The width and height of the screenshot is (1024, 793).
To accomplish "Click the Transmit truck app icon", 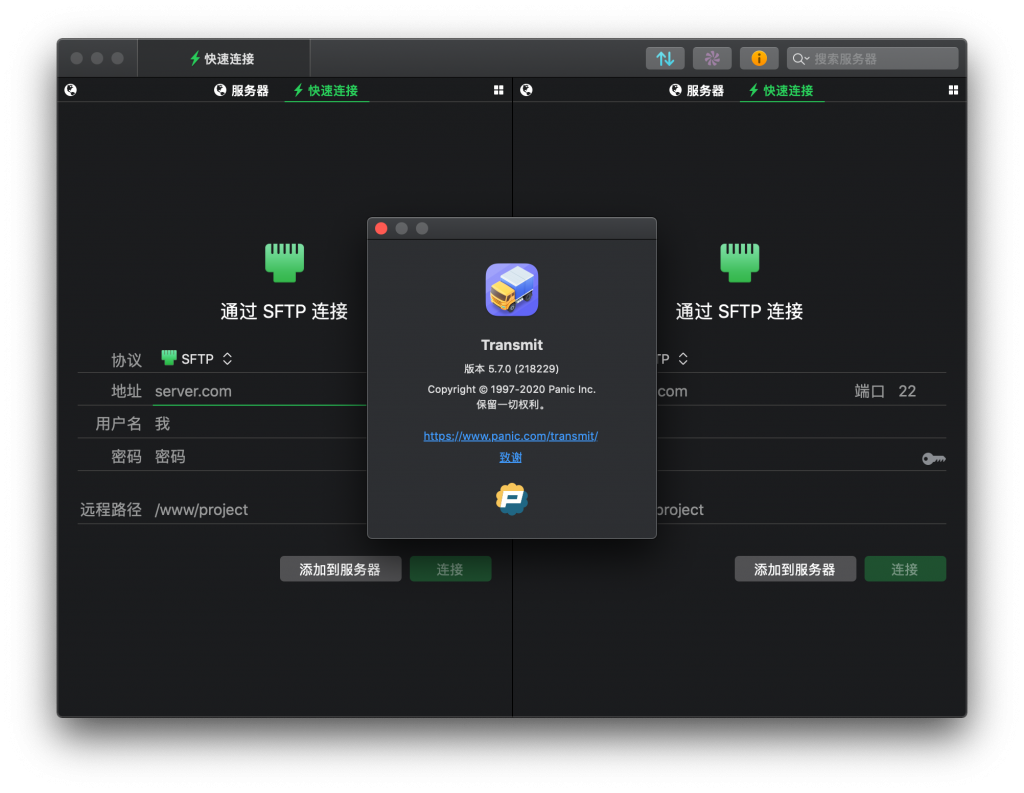I will [512, 289].
